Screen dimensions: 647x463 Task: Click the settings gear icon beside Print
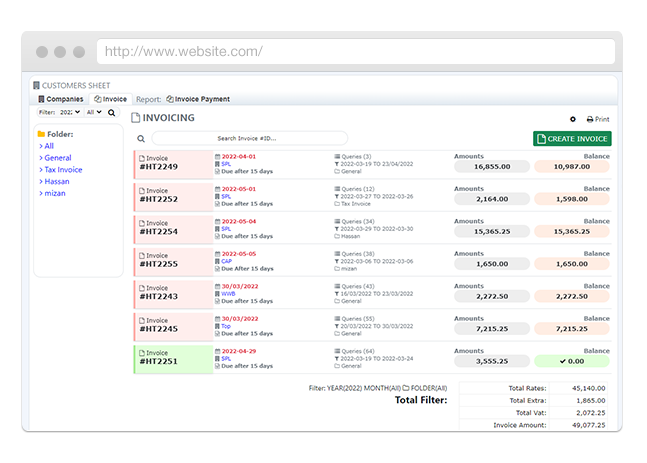click(573, 119)
